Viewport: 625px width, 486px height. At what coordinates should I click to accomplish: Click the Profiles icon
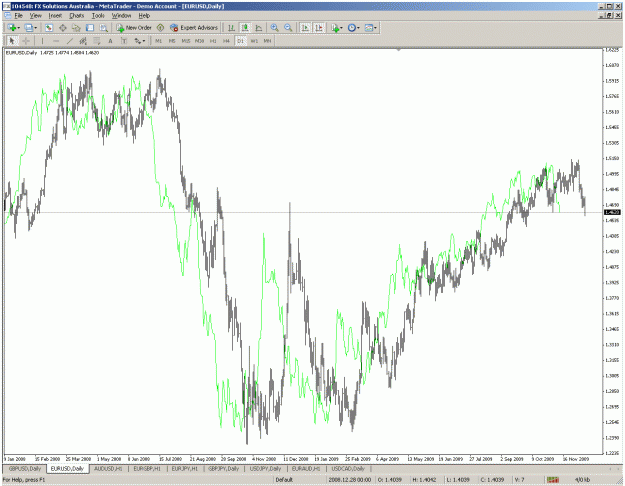tap(28, 28)
